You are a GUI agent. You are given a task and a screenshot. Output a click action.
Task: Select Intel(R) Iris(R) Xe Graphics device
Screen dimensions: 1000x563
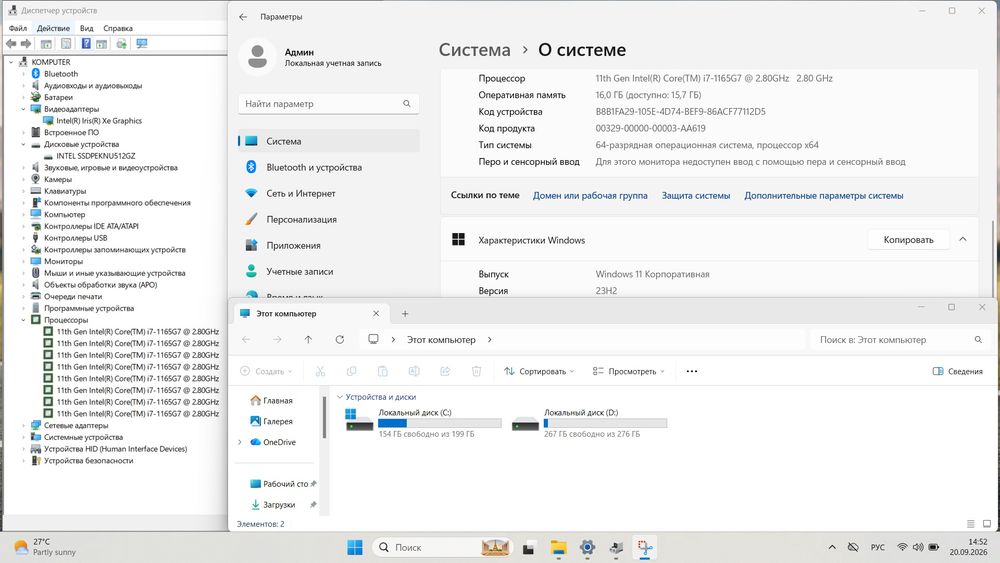[x=99, y=121]
